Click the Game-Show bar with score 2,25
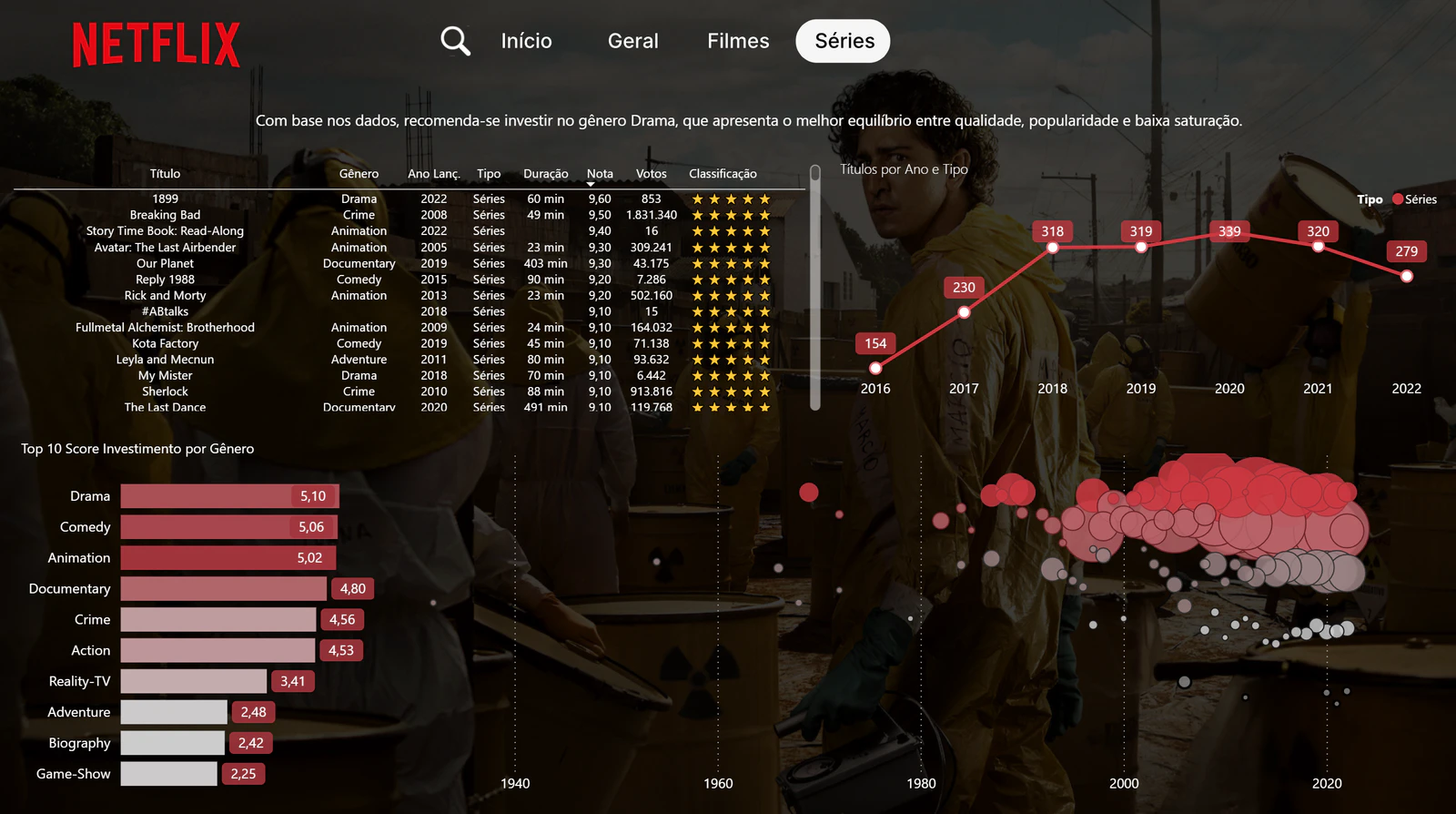This screenshot has height=814, width=1456. point(169,774)
